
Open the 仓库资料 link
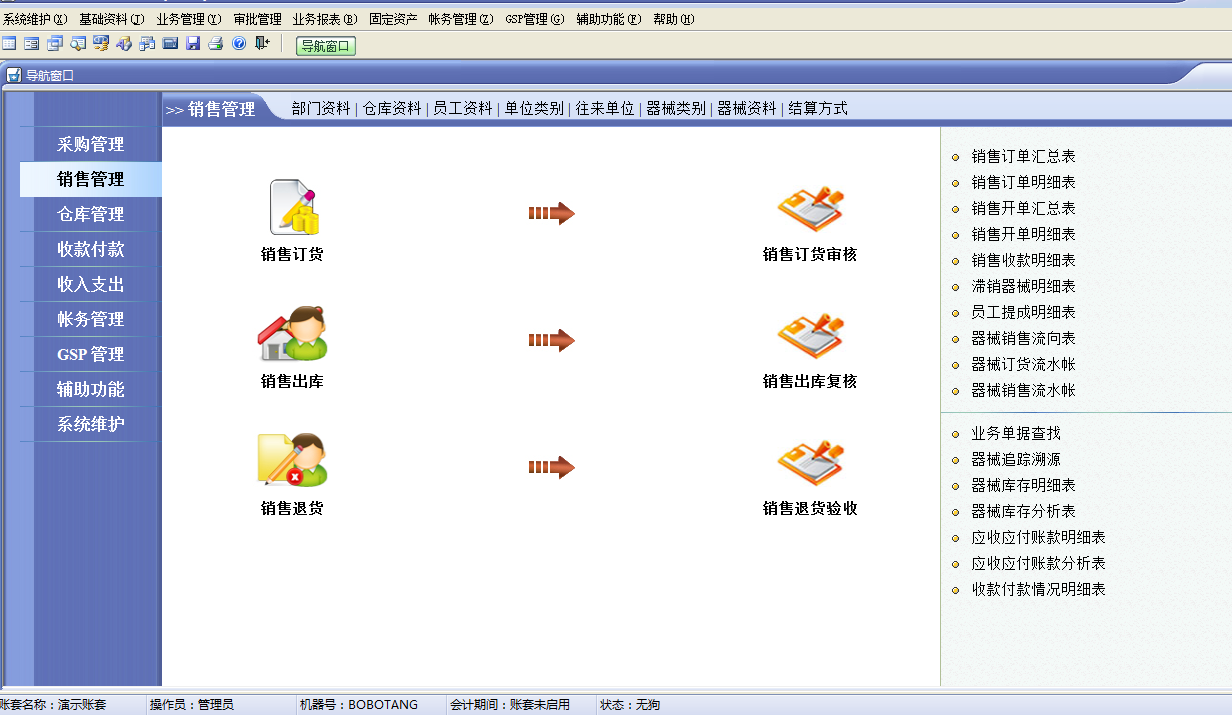[x=392, y=109]
